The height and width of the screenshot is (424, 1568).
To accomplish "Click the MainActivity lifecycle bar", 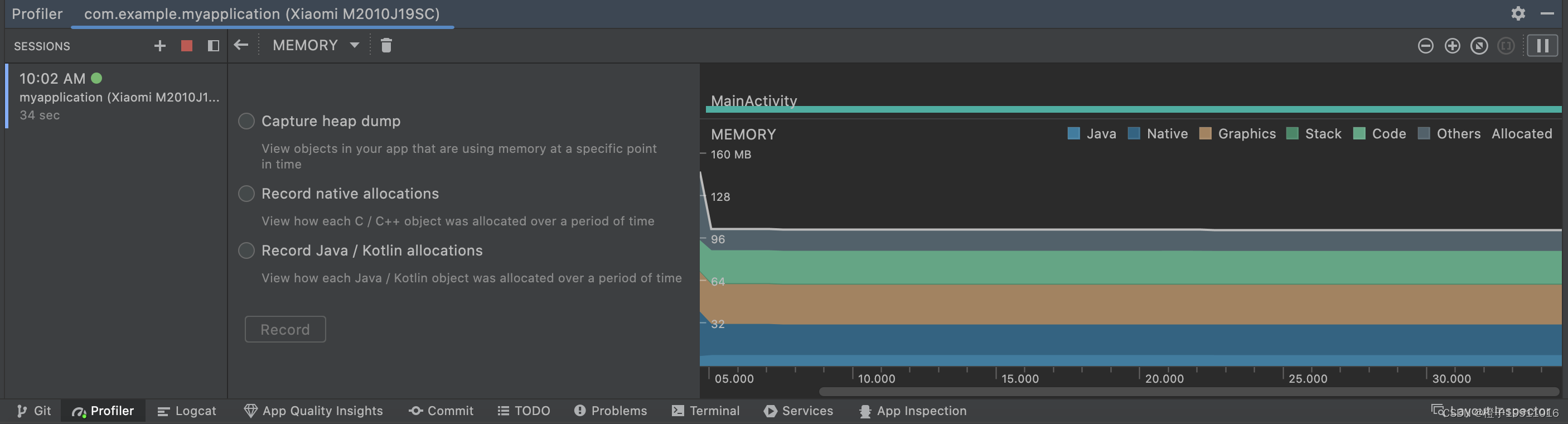I will pyautogui.click(x=1134, y=110).
